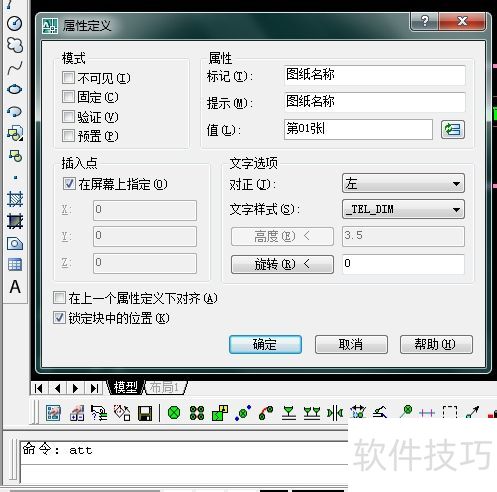
Task: Click the green circle-cross toolbar icon
Action: pyautogui.click(x=174, y=413)
